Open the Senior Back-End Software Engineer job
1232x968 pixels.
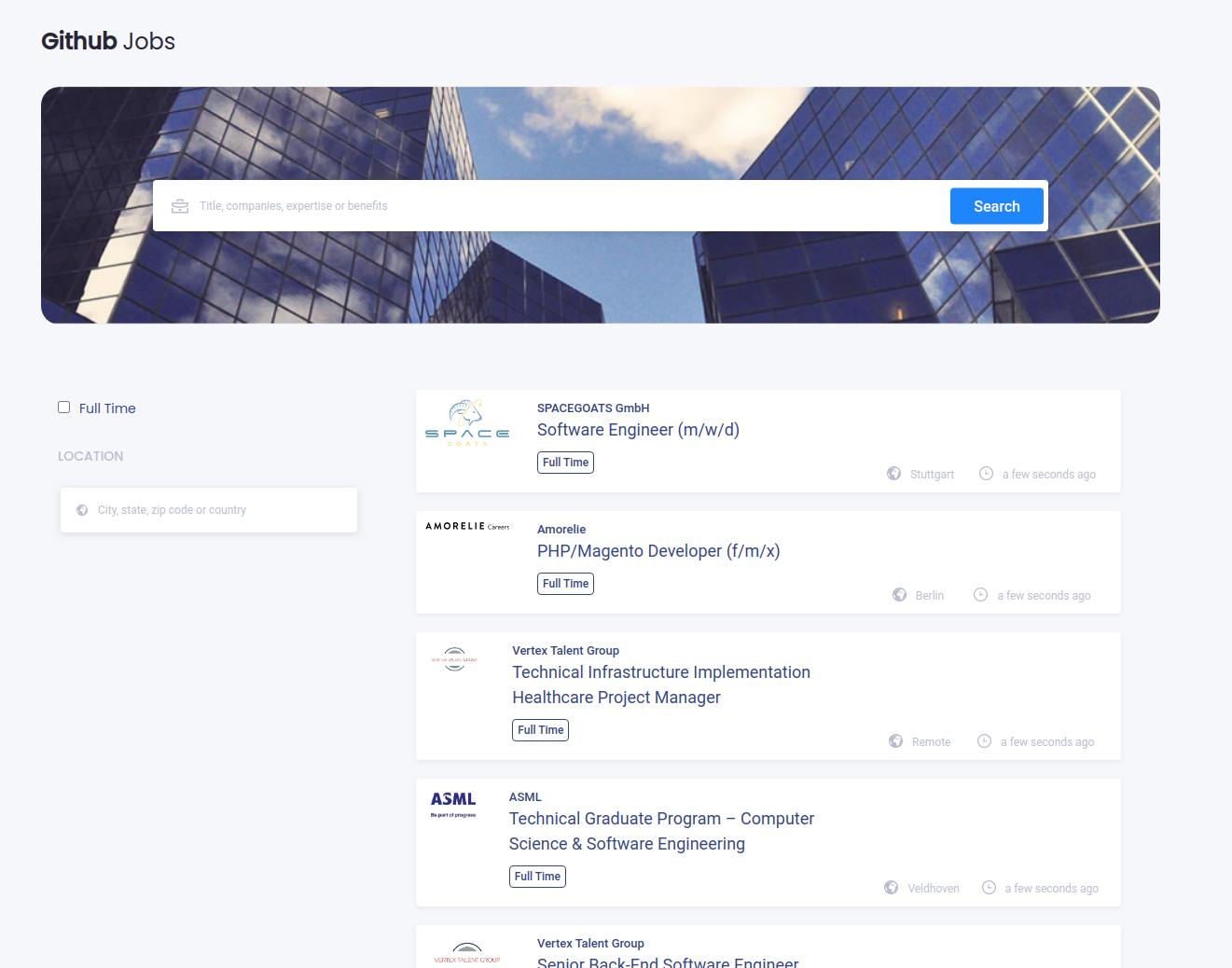(x=668, y=961)
